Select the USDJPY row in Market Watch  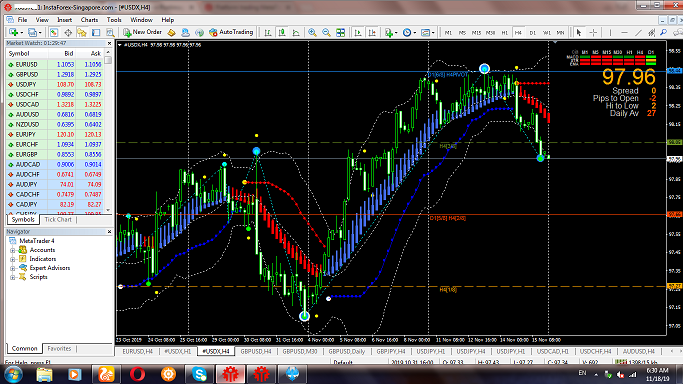[x=55, y=84]
